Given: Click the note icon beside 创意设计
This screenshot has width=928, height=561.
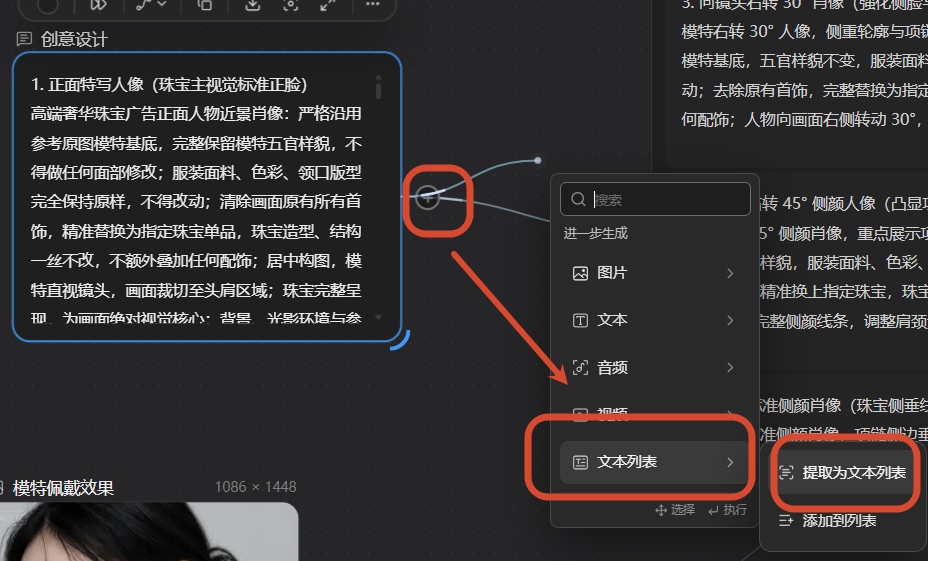Looking at the screenshot, I should pos(24,39).
